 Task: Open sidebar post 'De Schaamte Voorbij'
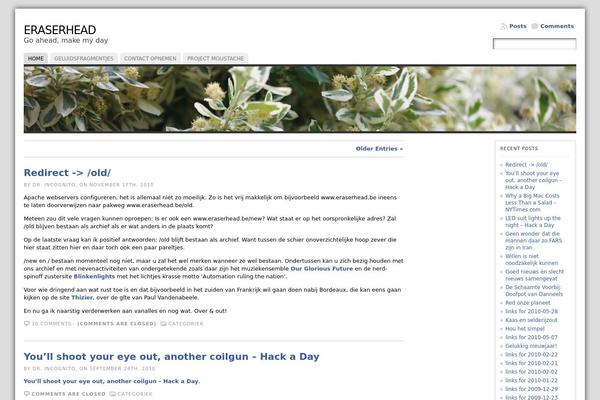point(534,291)
